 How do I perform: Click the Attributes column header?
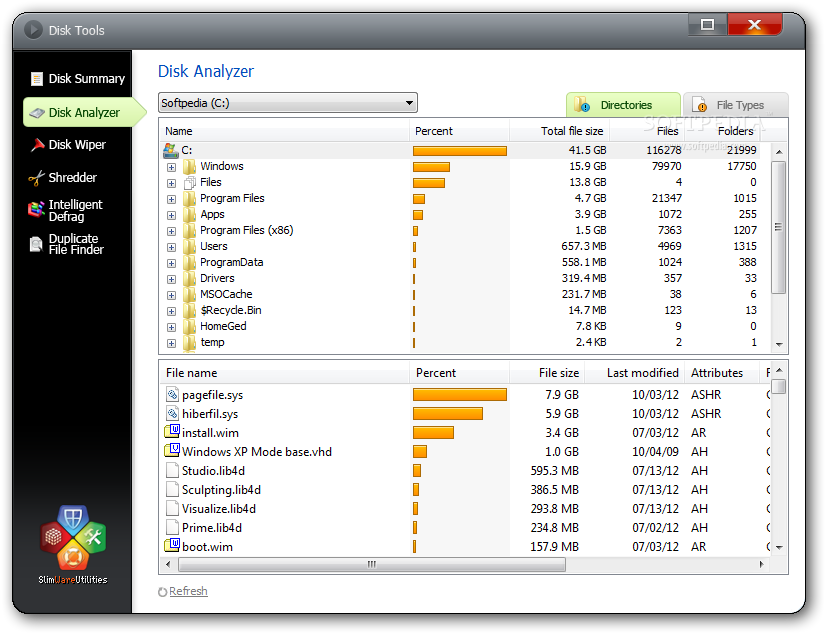pyautogui.click(x=722, y=373)
